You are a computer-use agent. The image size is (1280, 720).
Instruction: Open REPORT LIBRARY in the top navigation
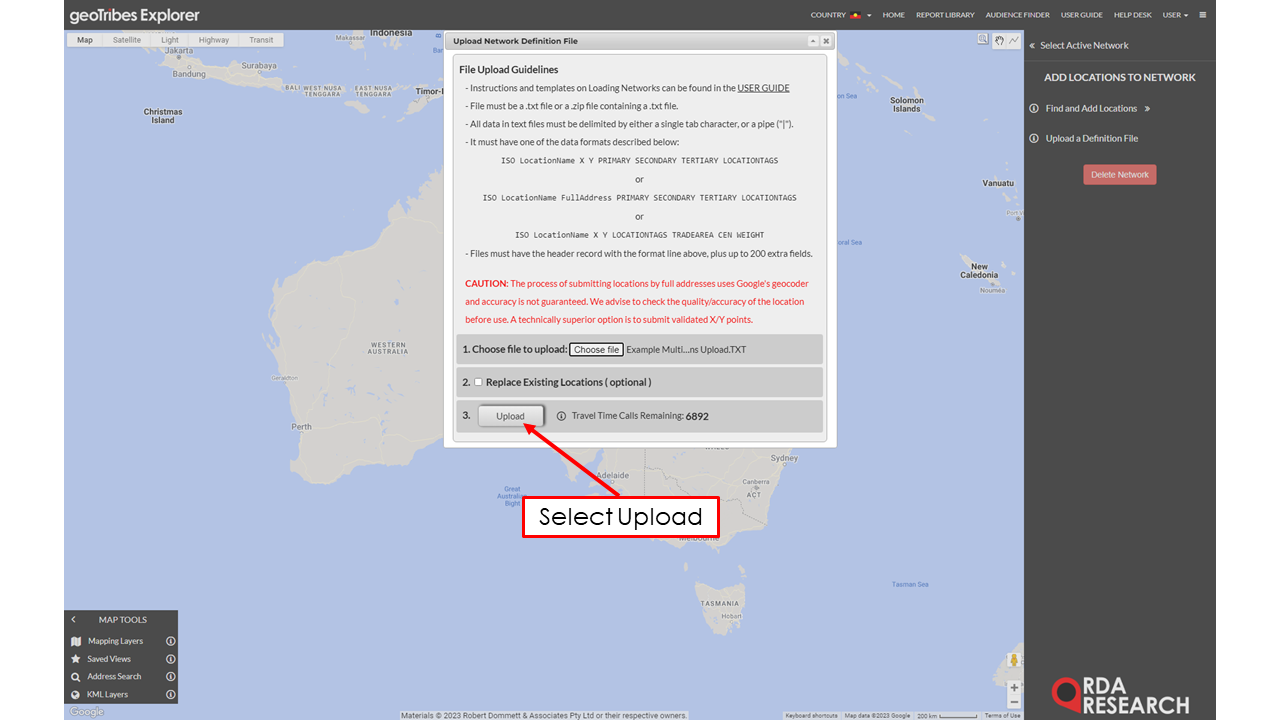[945, 15]
